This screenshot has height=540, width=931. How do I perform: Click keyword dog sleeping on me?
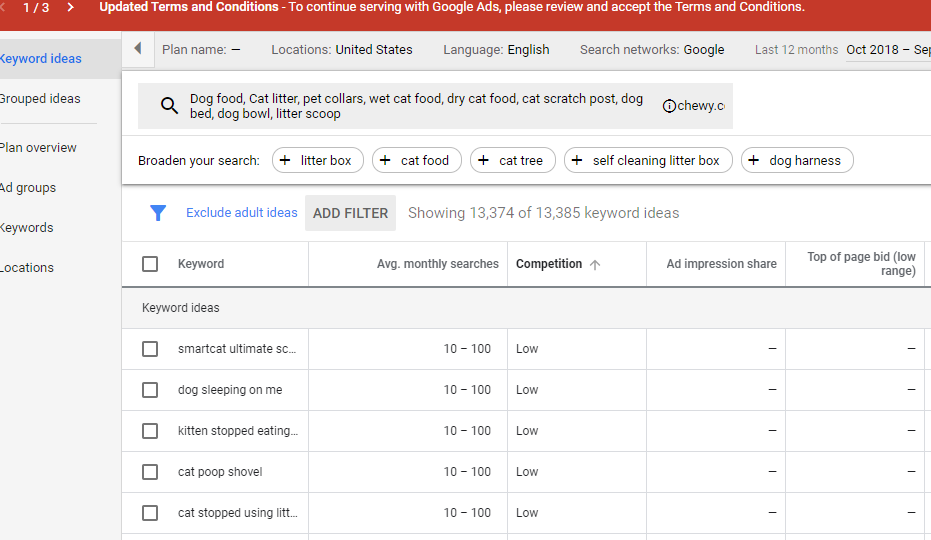[230, 390]
